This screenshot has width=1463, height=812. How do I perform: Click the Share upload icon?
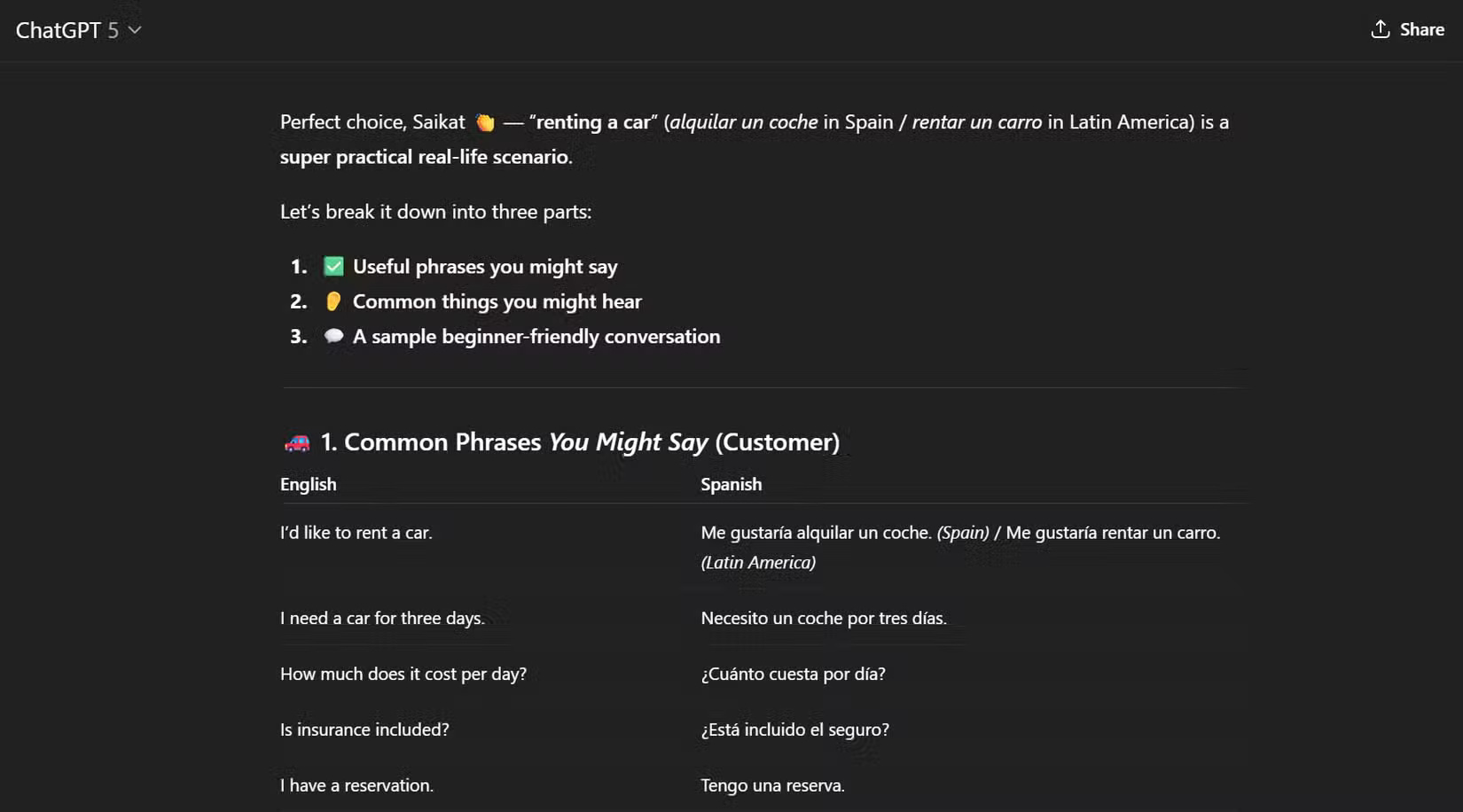1380,29
